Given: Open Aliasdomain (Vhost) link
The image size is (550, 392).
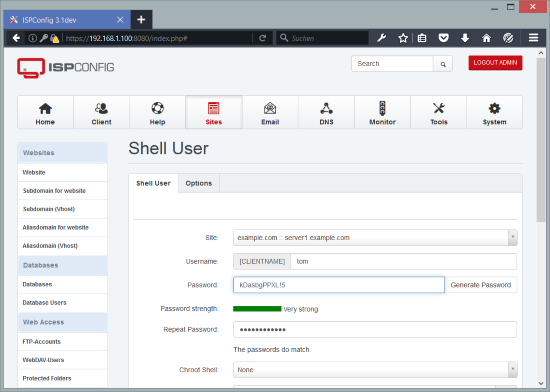Looking at the screenshot, I should point(62,246).
